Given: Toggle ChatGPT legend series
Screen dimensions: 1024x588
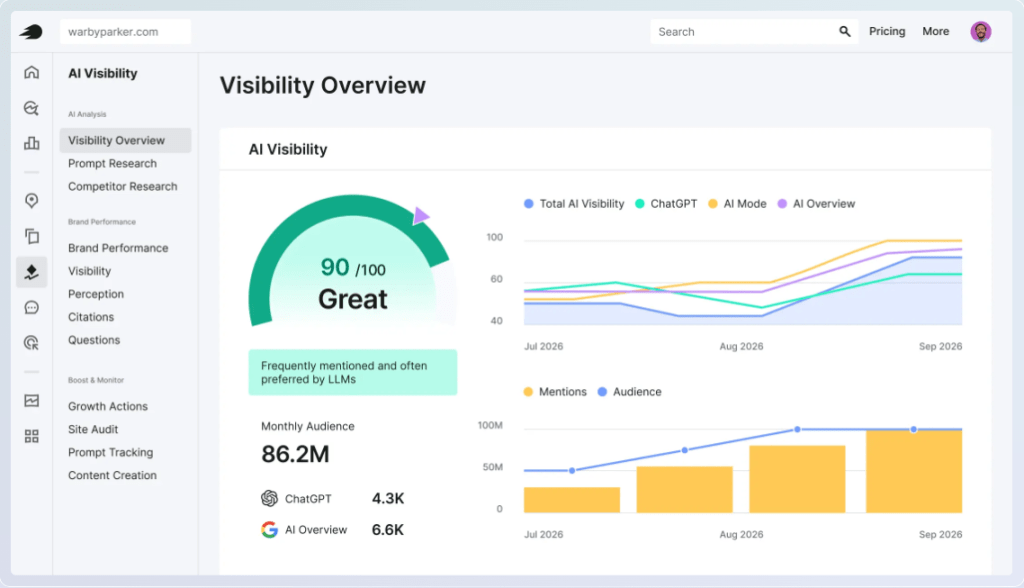Looking at the screenshot, I should 666,204.
